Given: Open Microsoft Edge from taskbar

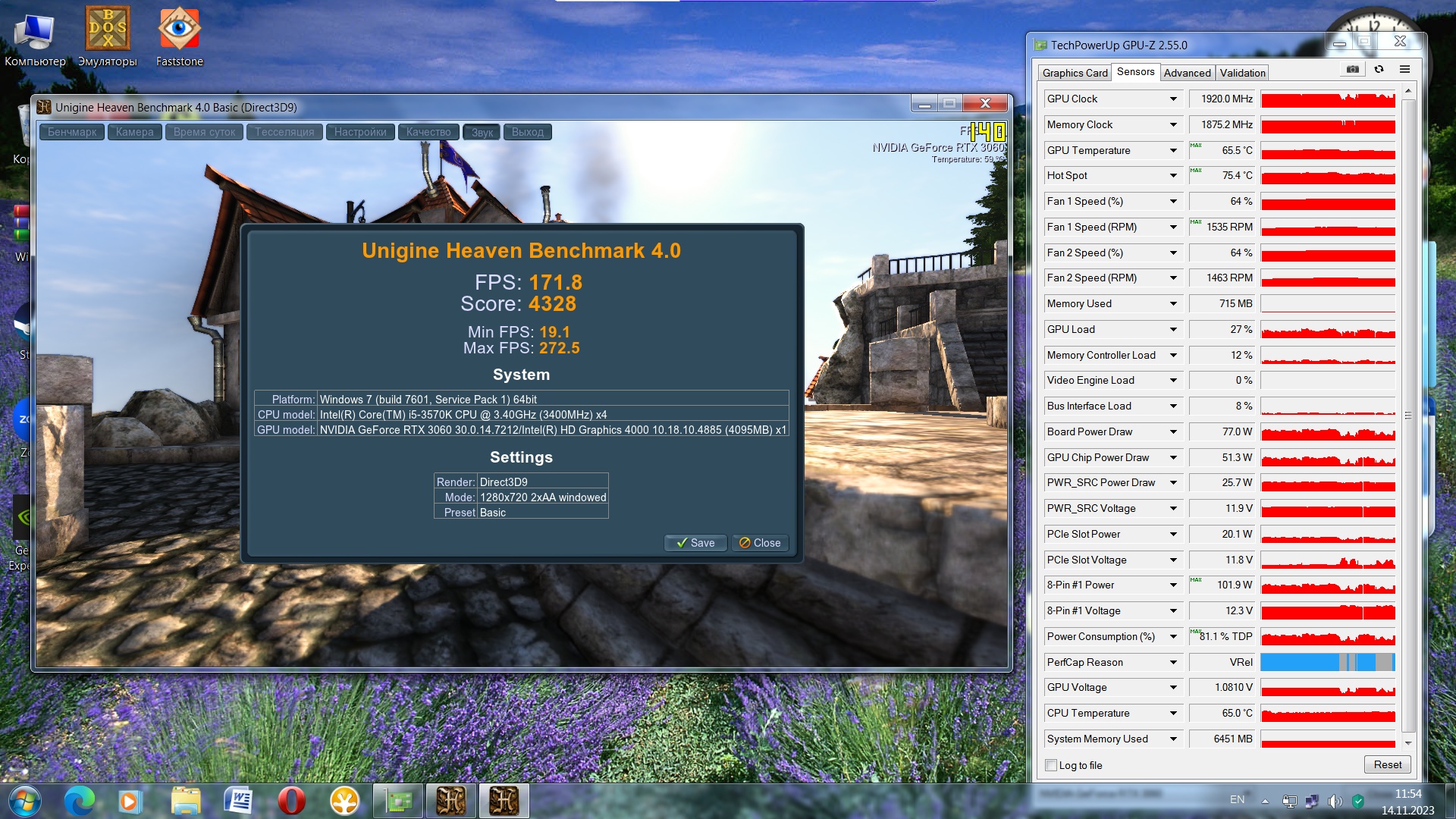Looking at the screenshot, I should [x=79, y=801].
